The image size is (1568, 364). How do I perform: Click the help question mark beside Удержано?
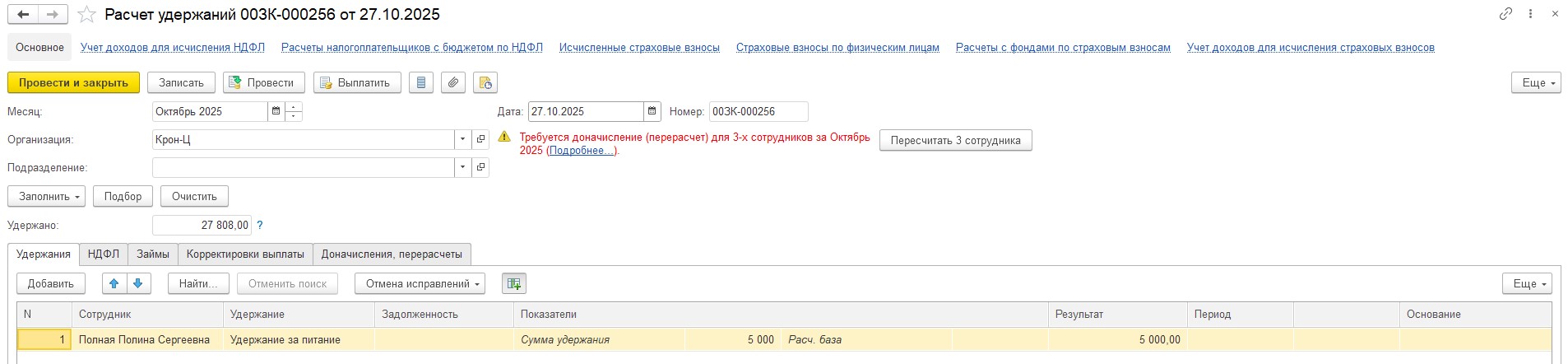coord(260,225)
